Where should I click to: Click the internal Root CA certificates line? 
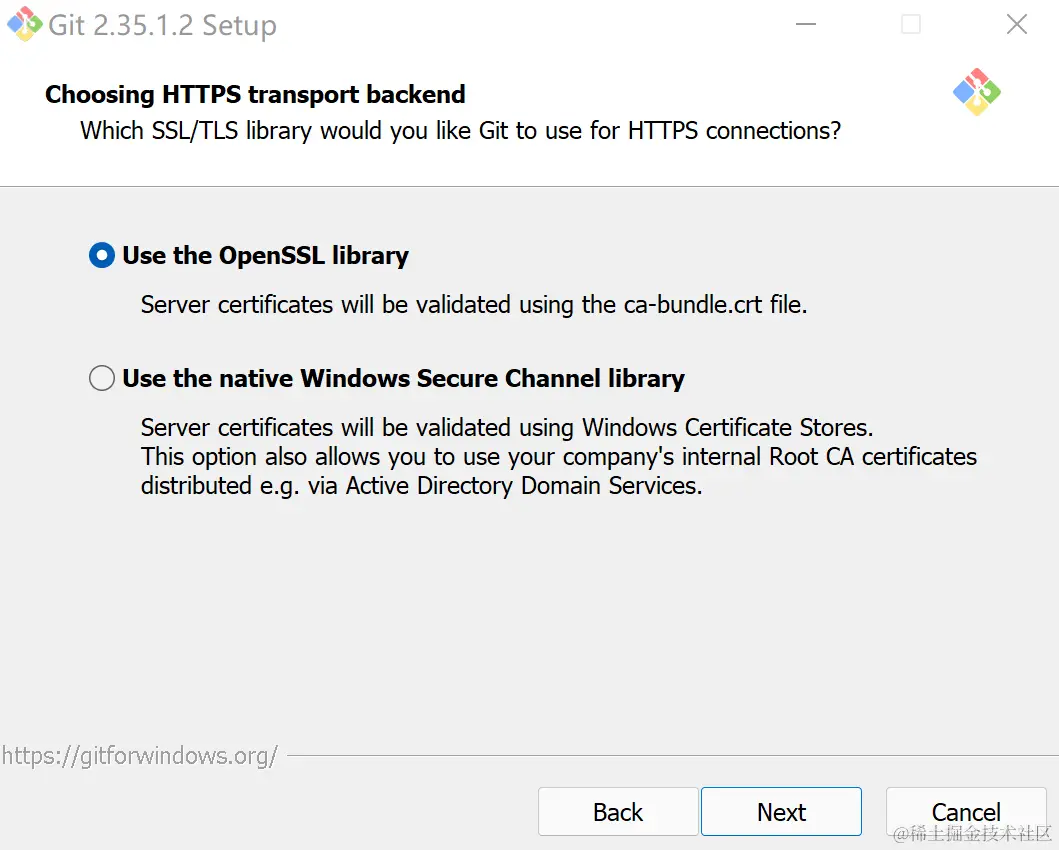[558, 457]
